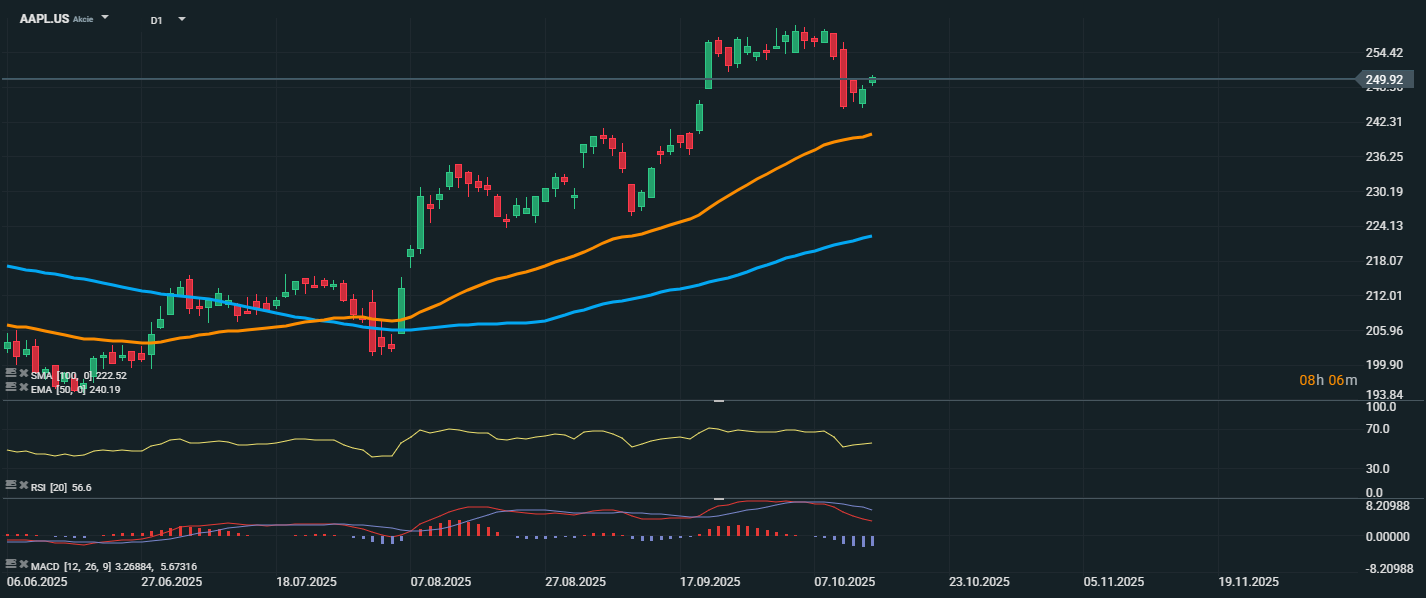Viewport: 1426px width, 598px height.
Task: Click the MACD panel resize handle
Action: tap(718, 498)
